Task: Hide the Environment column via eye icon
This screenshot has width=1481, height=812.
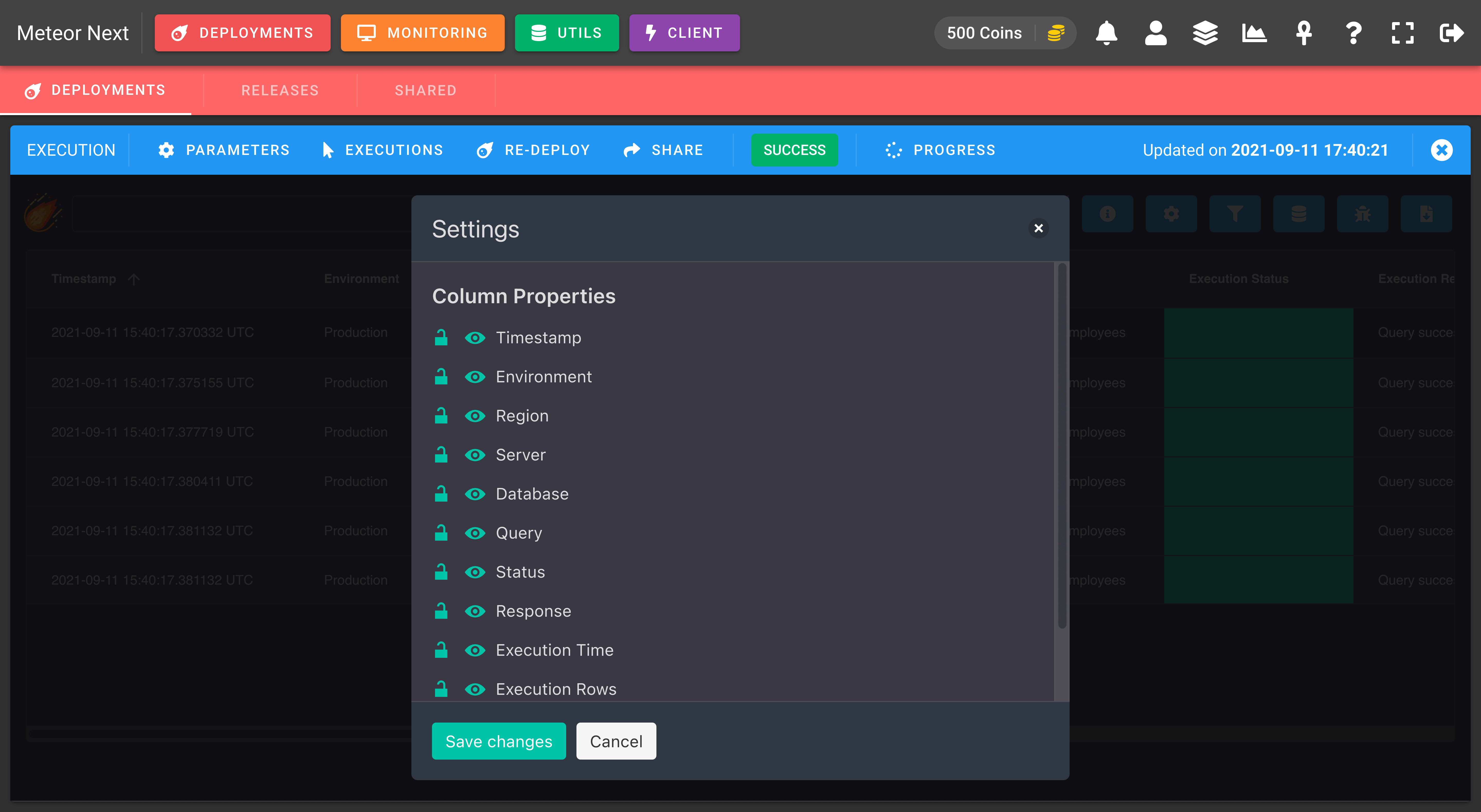Action: 475,377
